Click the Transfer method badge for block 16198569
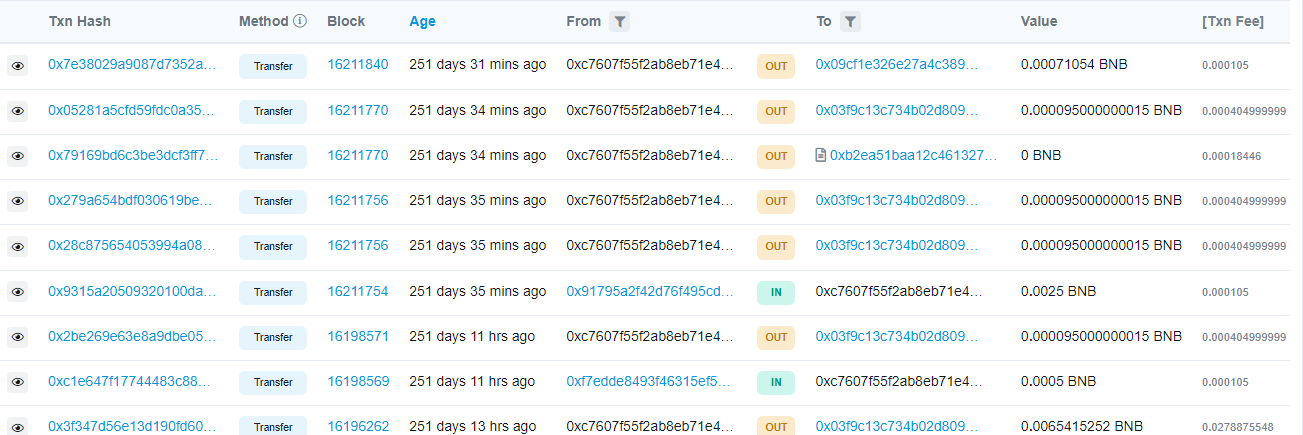 pyautogui.click(x=273, y=382)
